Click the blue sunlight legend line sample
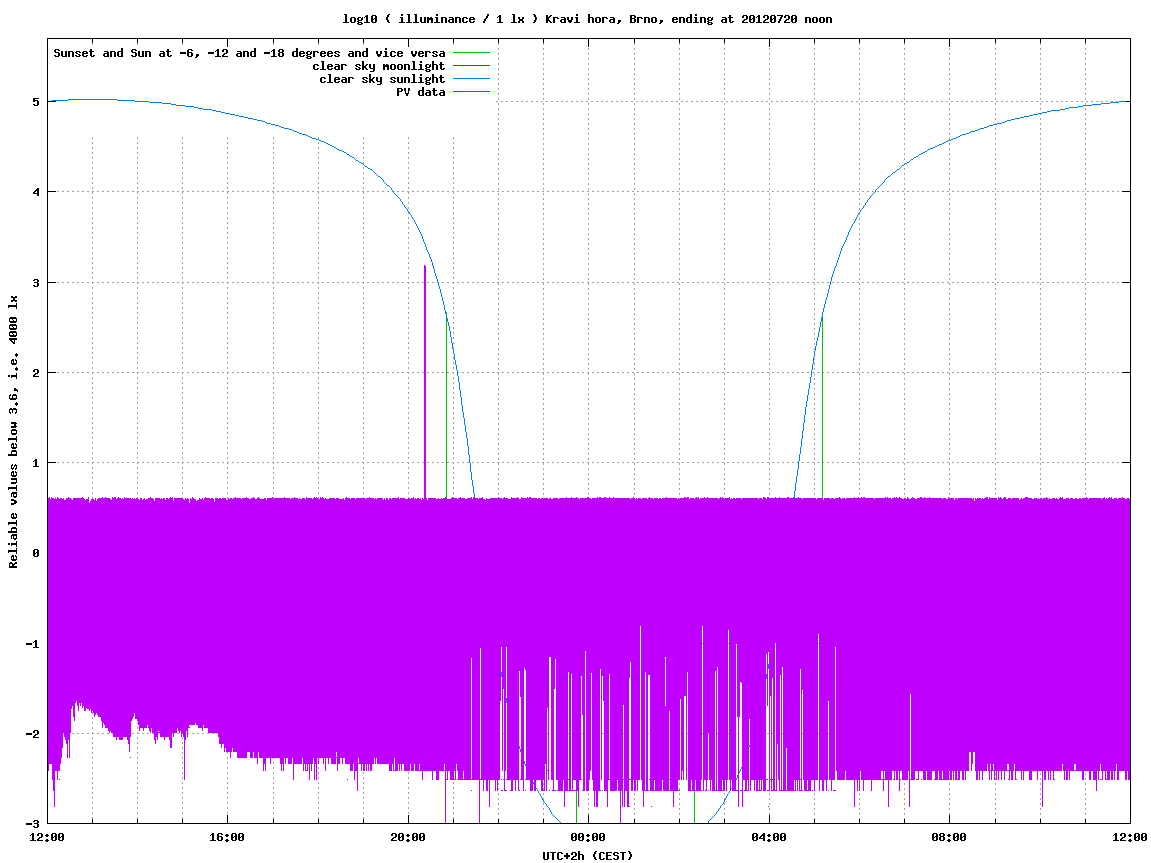 coord(471,79)
